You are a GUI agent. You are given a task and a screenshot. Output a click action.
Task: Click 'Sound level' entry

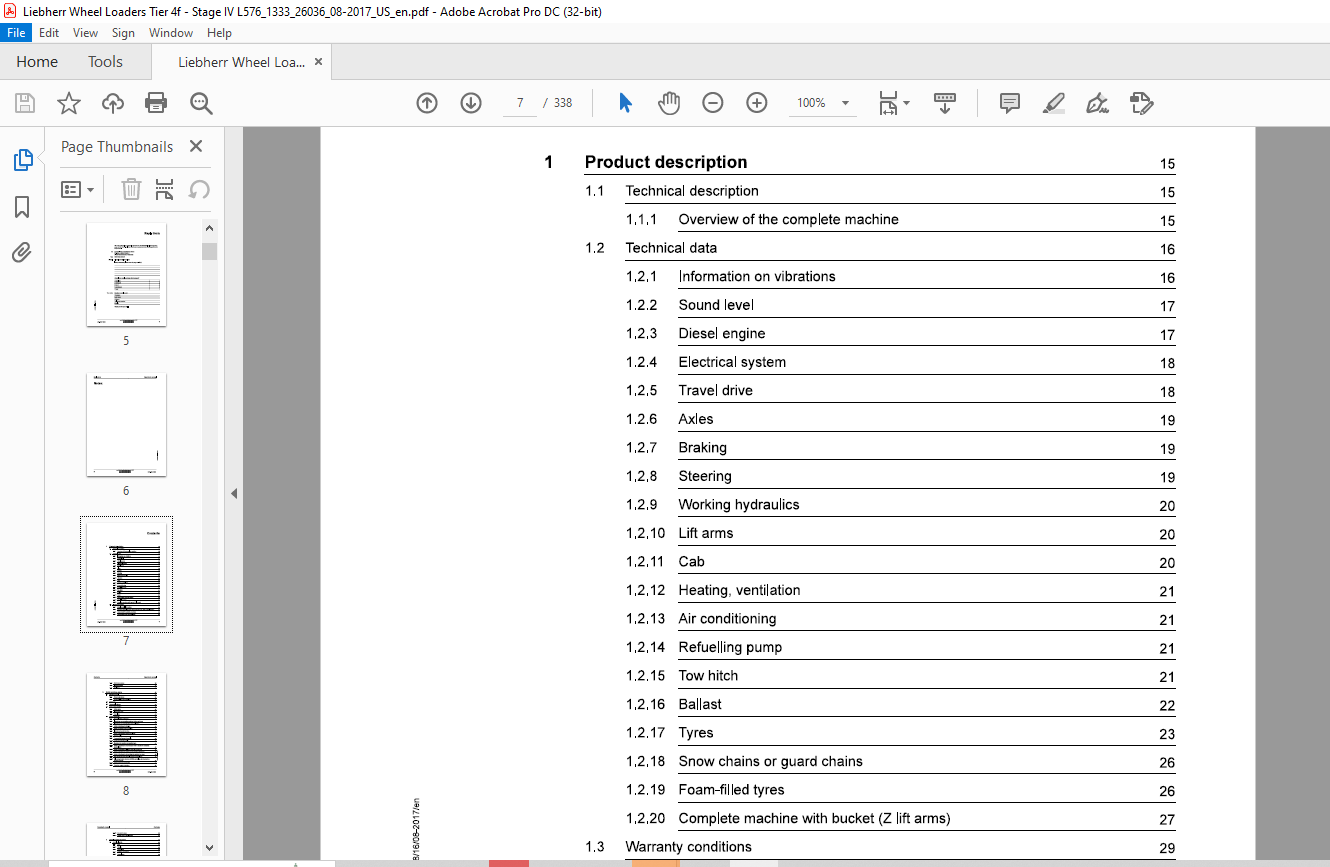click(x=716, y=305)
